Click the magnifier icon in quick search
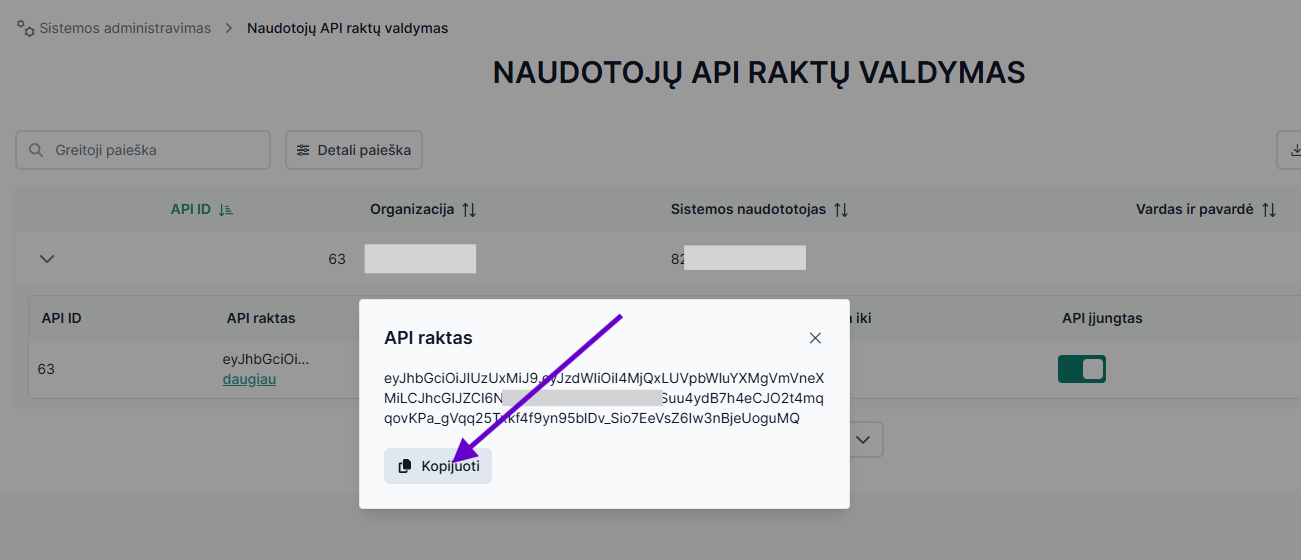 (36, 150)
